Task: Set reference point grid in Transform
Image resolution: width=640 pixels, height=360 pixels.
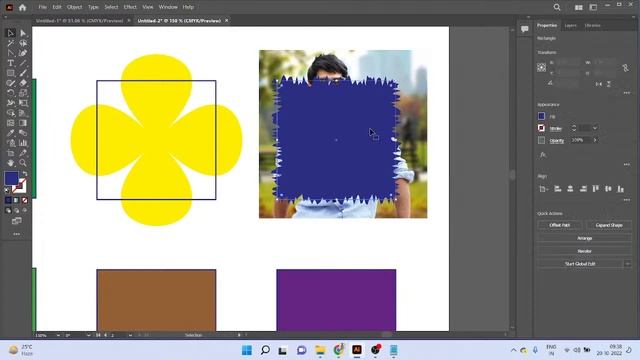Action: click(x=542, y=67)
